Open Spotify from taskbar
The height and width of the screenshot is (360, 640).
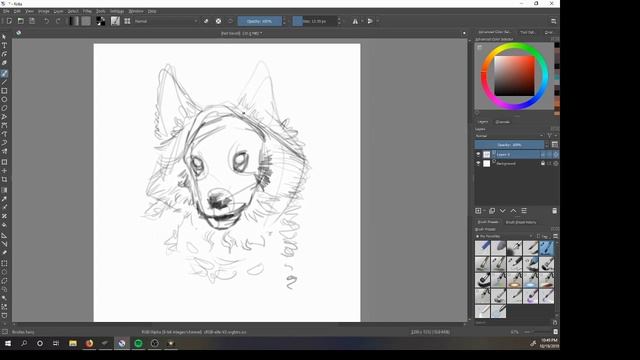click(138, 343)
